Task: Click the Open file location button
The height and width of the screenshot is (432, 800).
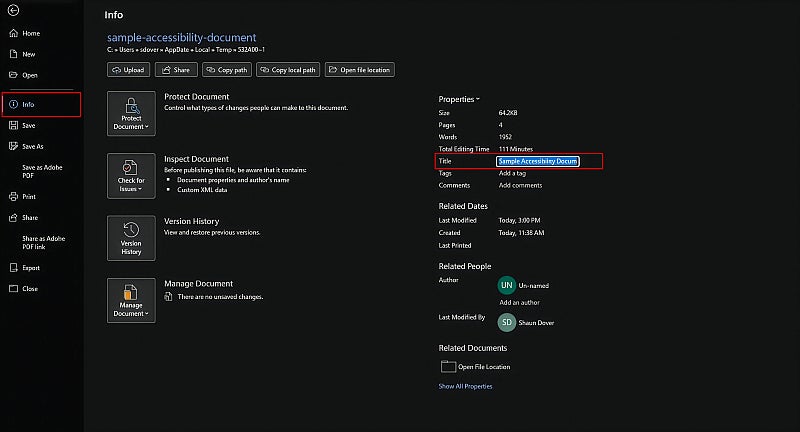Action: [360, 70]
